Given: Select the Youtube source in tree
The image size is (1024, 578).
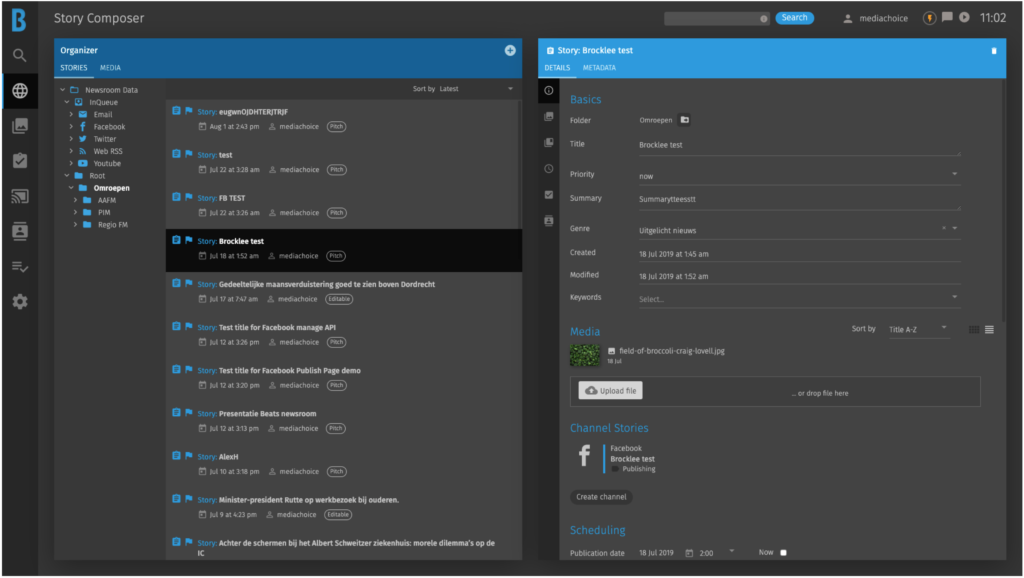Looking at the screenshot, I should tap(107, 164).
